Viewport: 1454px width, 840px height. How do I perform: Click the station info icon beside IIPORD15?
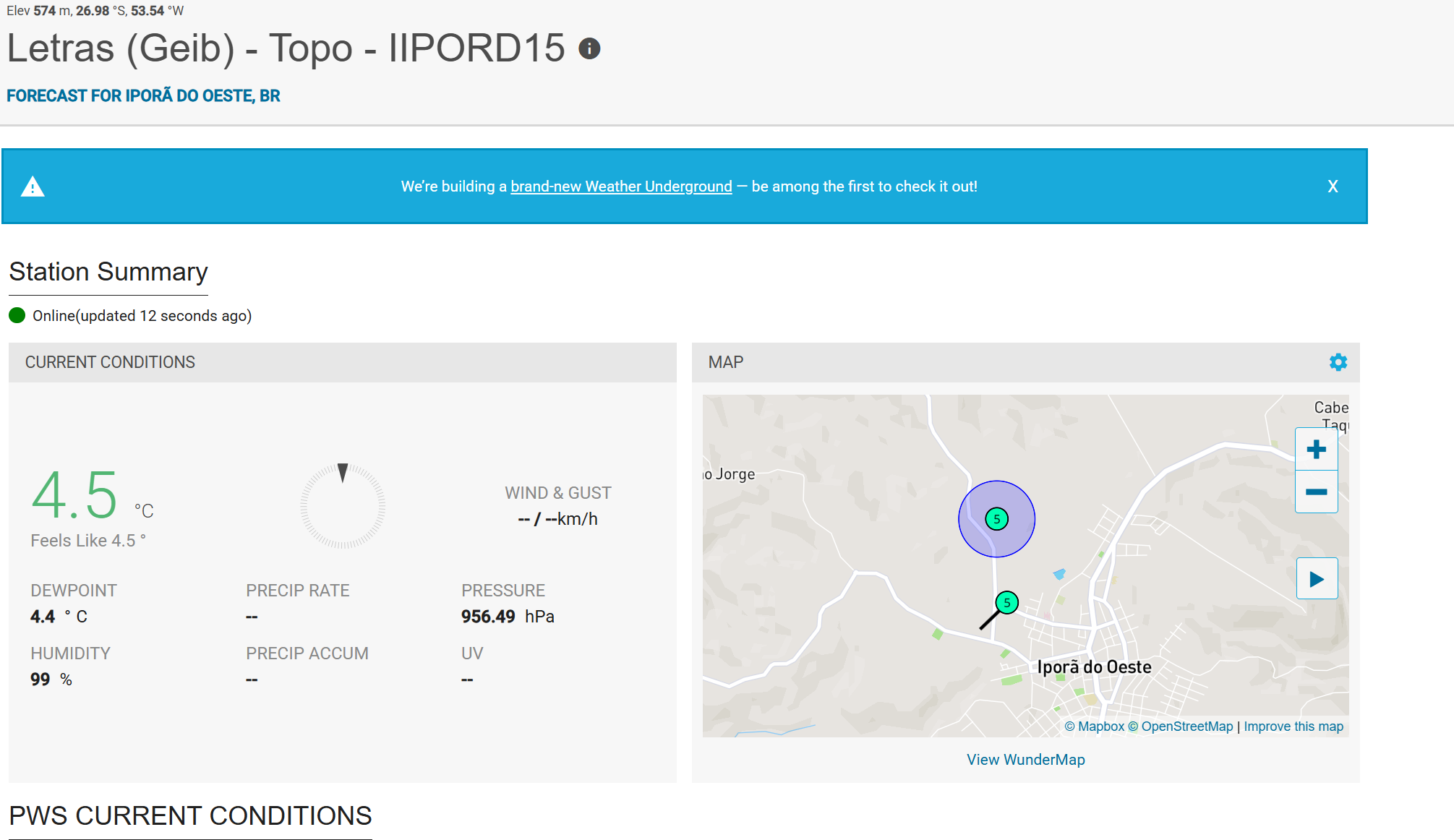(x=589, y=48)
